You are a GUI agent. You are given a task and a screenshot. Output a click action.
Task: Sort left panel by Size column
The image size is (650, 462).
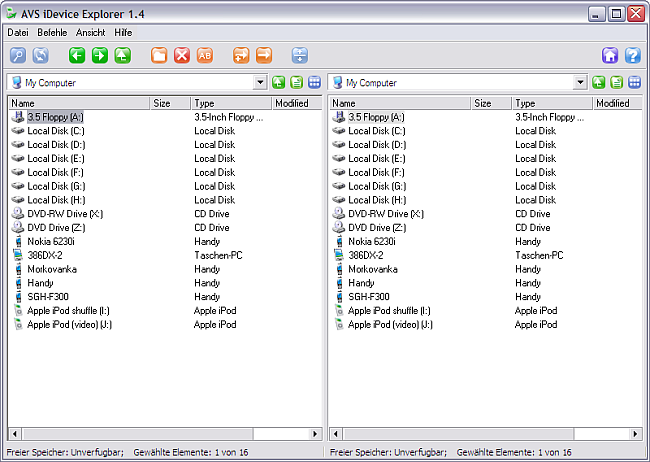170,103
